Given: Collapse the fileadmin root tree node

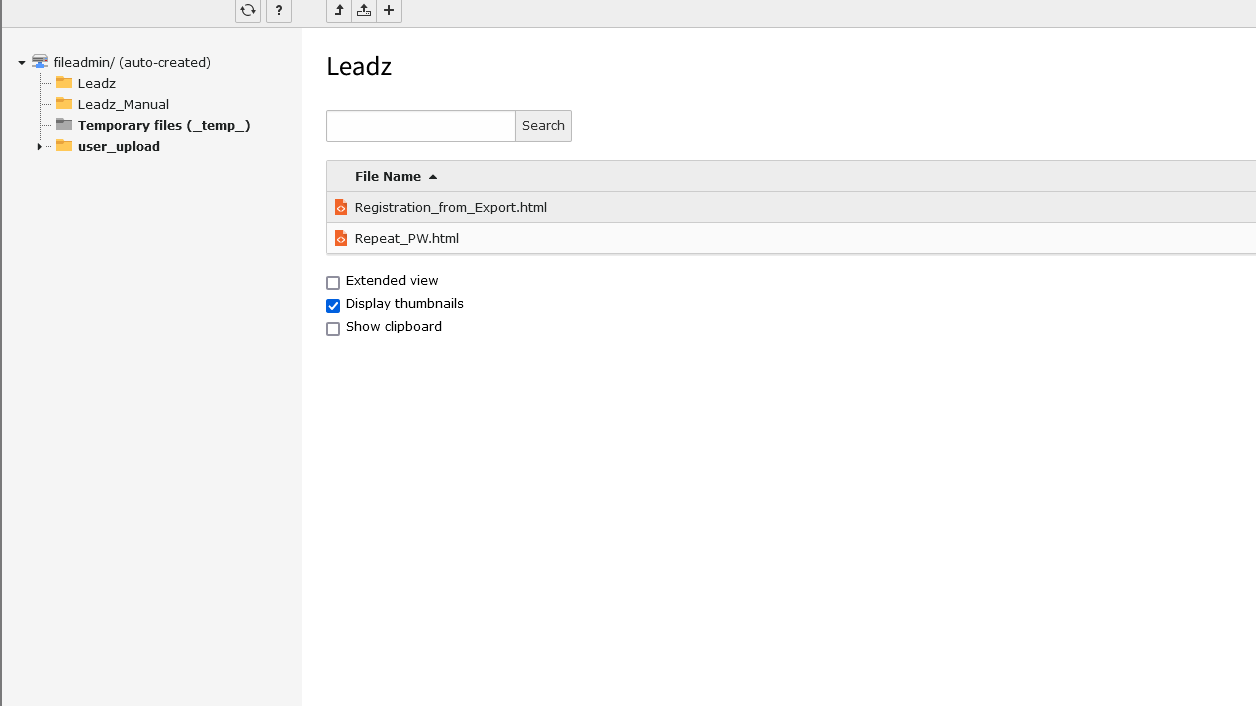Looking at the screenshot, I should pyautogui.click(x=22, y=63).
